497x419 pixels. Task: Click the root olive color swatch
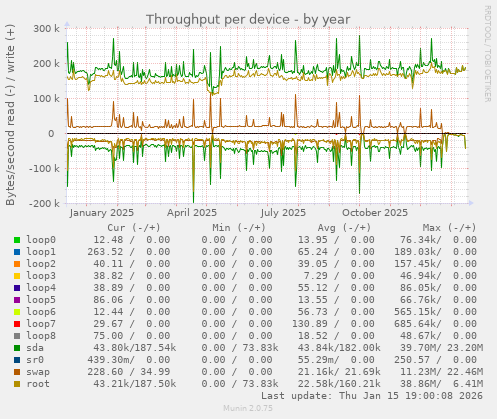[x=17, y=384]
